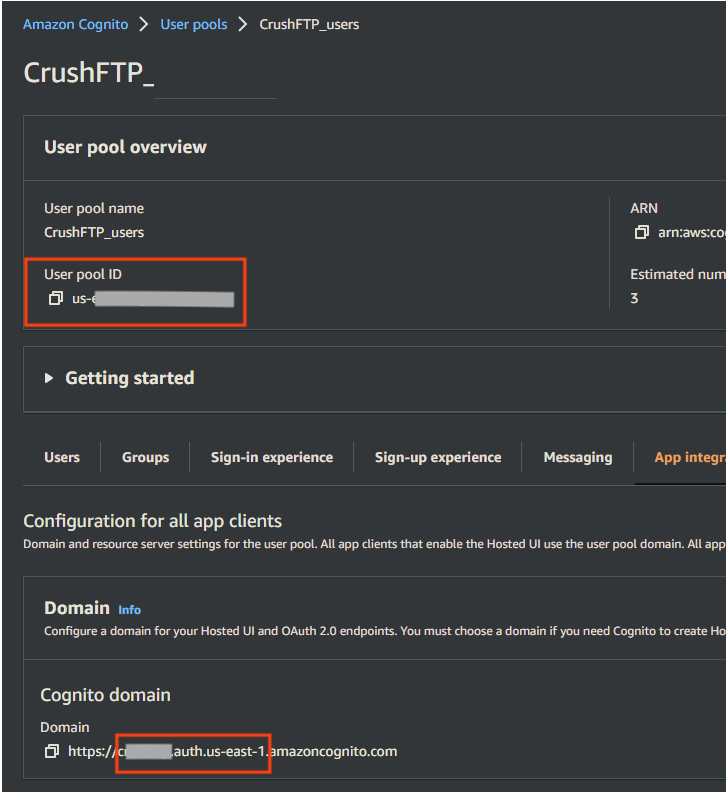
Task: Open the Sign-in experience tab
Action: (272, 457)
